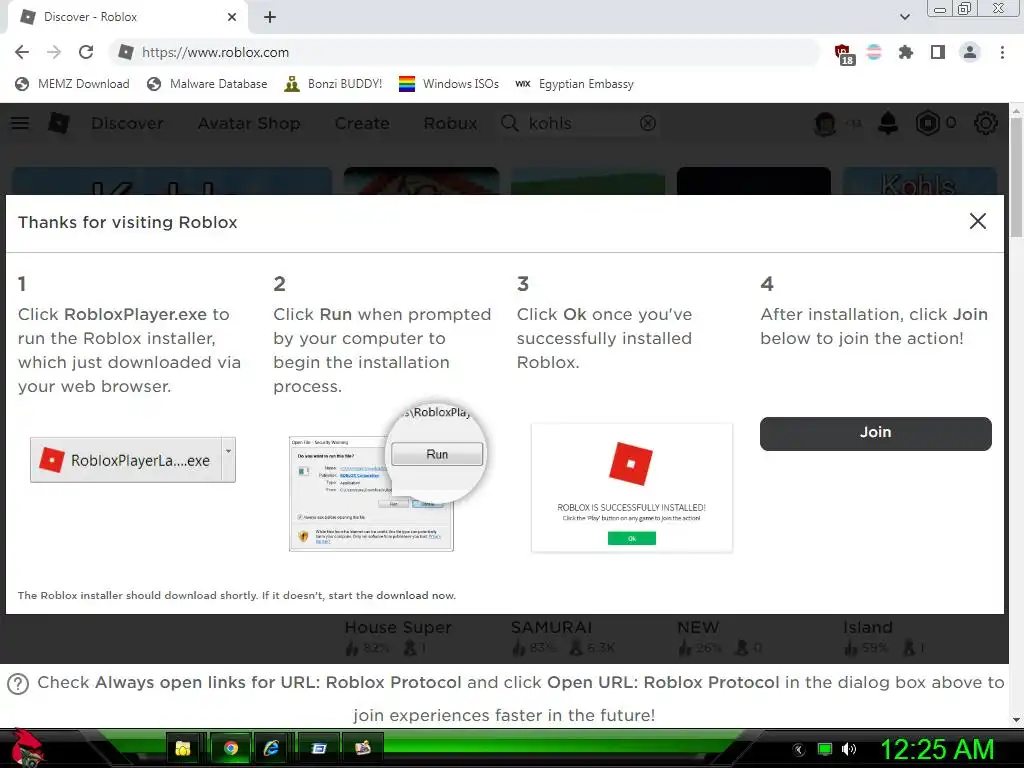Open the Malware Database bookmark
The height and width of the screenshot is (768, 1024).
pos(207,84)
